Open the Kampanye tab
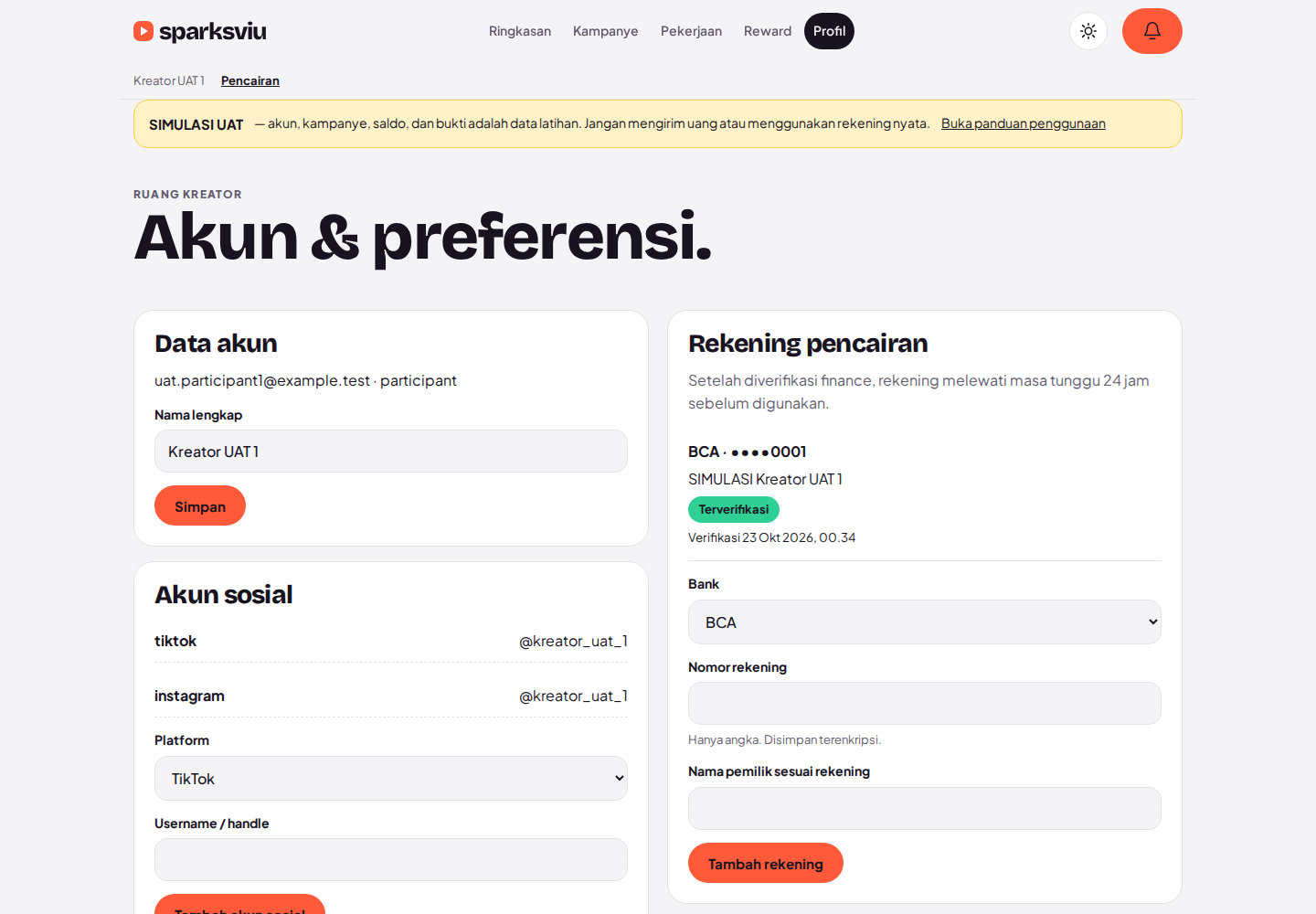This screenshot has height=914, width=1316. [x=606, y=31]
